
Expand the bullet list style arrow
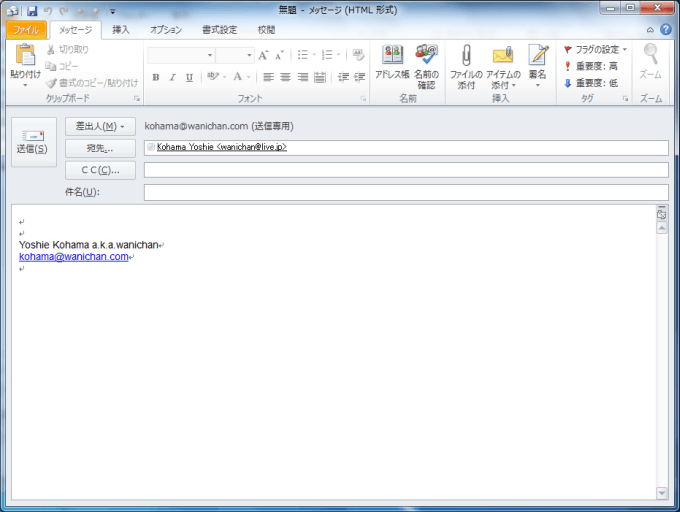point(314,55)
